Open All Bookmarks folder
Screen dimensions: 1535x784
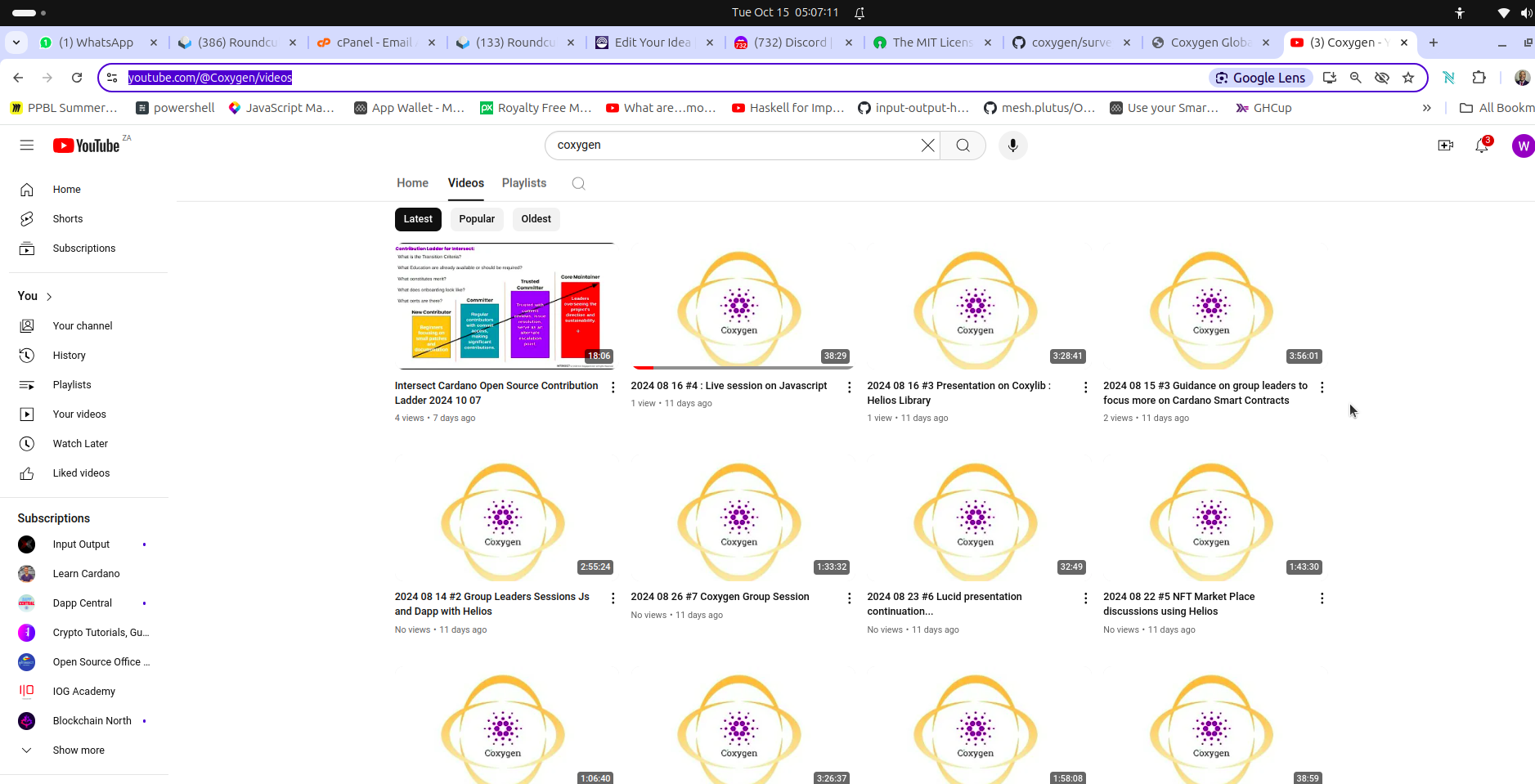[x=1497, y=108]
